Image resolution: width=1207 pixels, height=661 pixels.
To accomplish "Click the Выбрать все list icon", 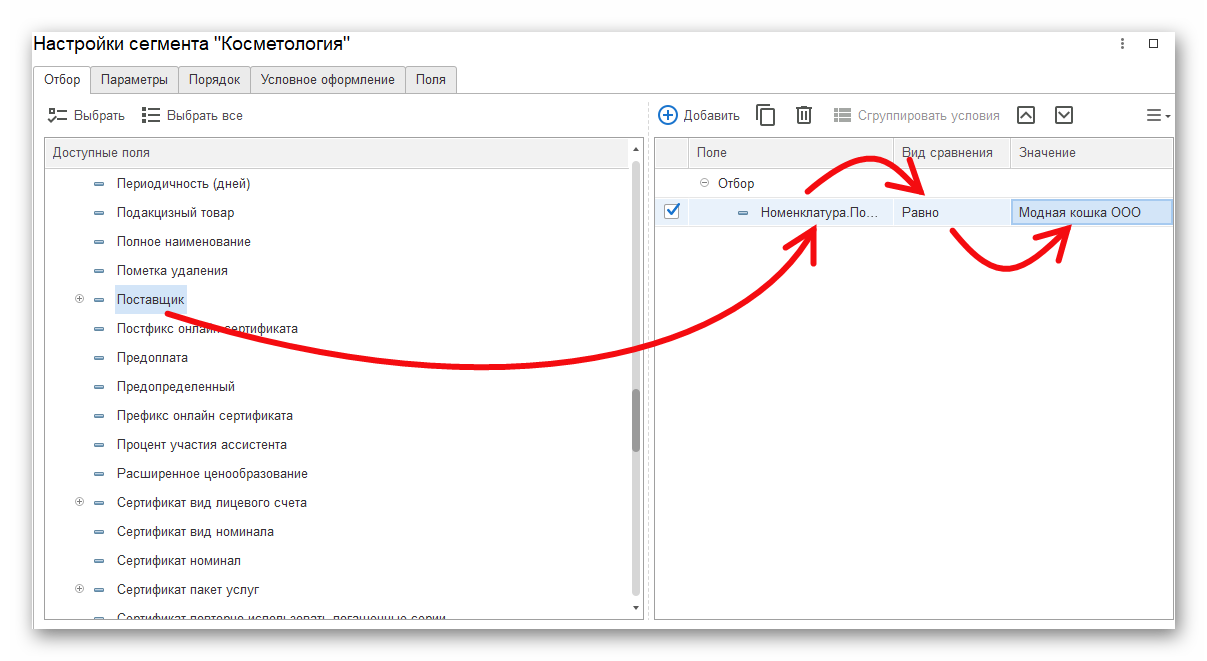I will 151,115.
